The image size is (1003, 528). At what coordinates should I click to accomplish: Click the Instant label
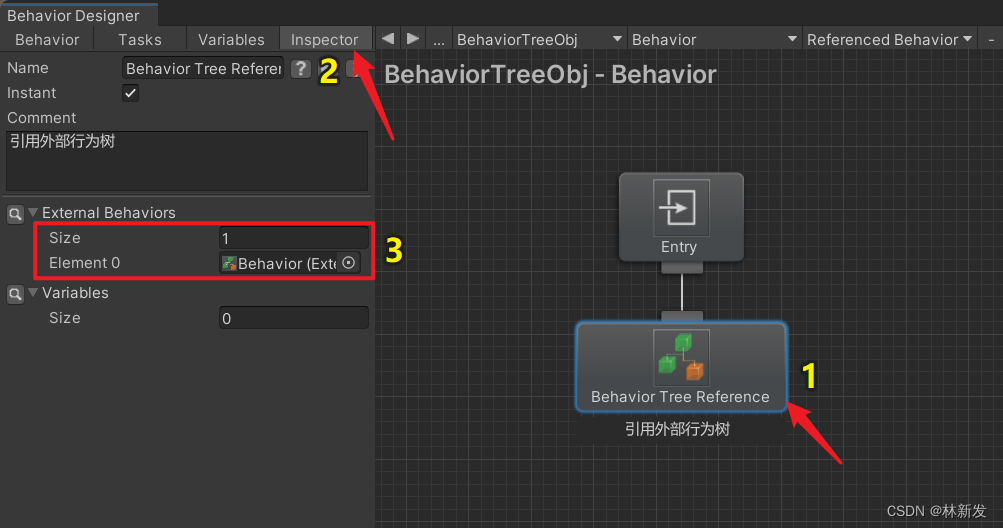coord(31,93)
